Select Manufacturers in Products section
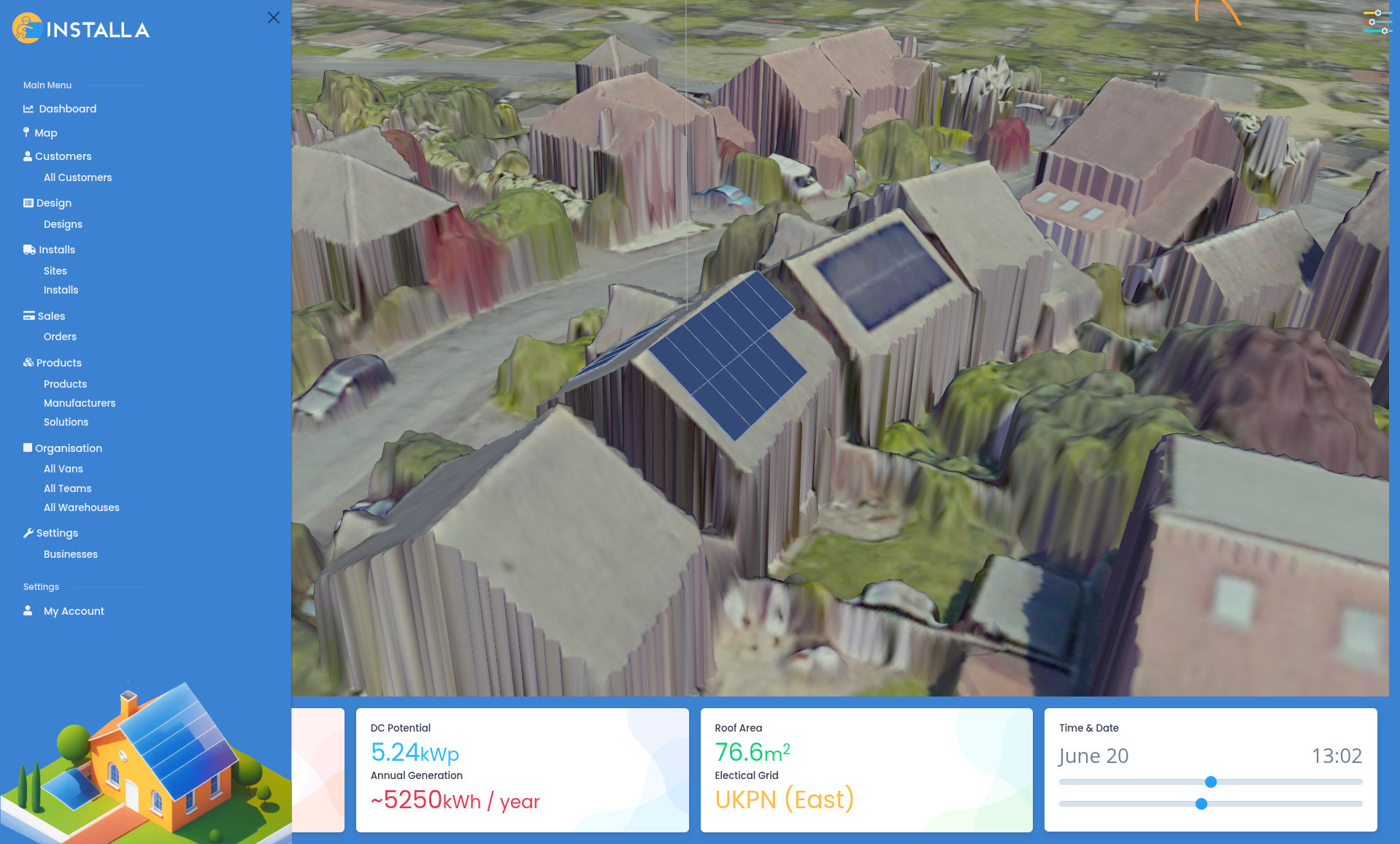The height and width of the screenshot is (844, 1400). (80, 403)
